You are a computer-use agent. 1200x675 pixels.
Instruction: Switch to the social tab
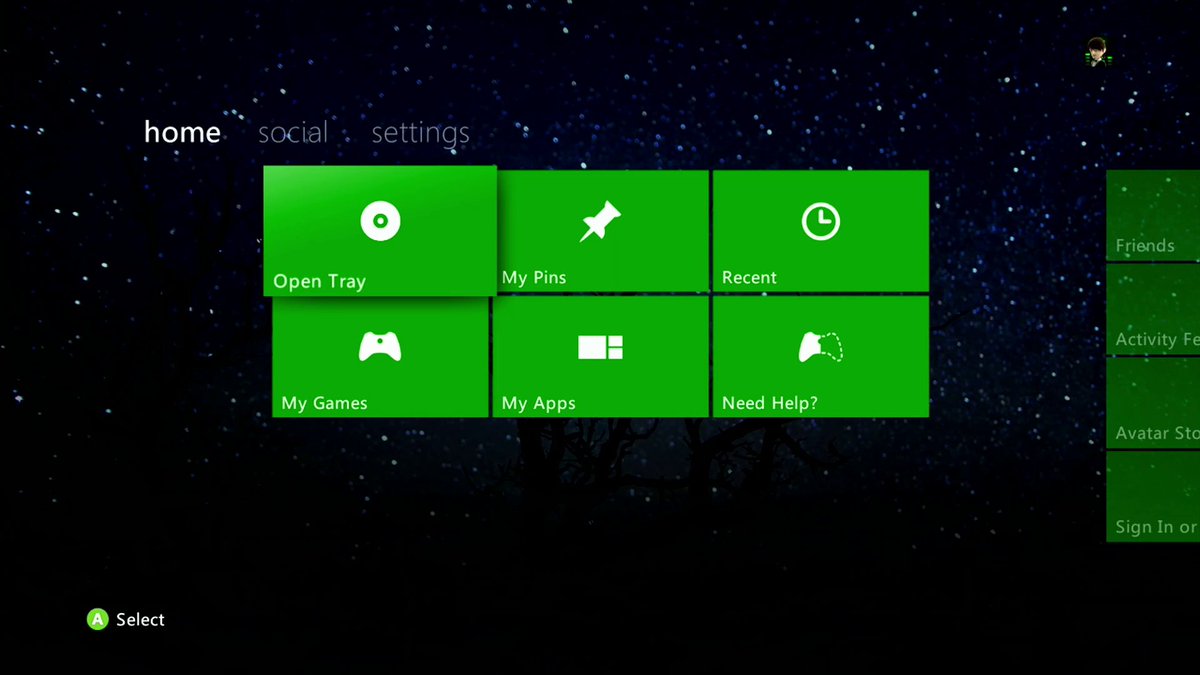click(x=293, y=132)
